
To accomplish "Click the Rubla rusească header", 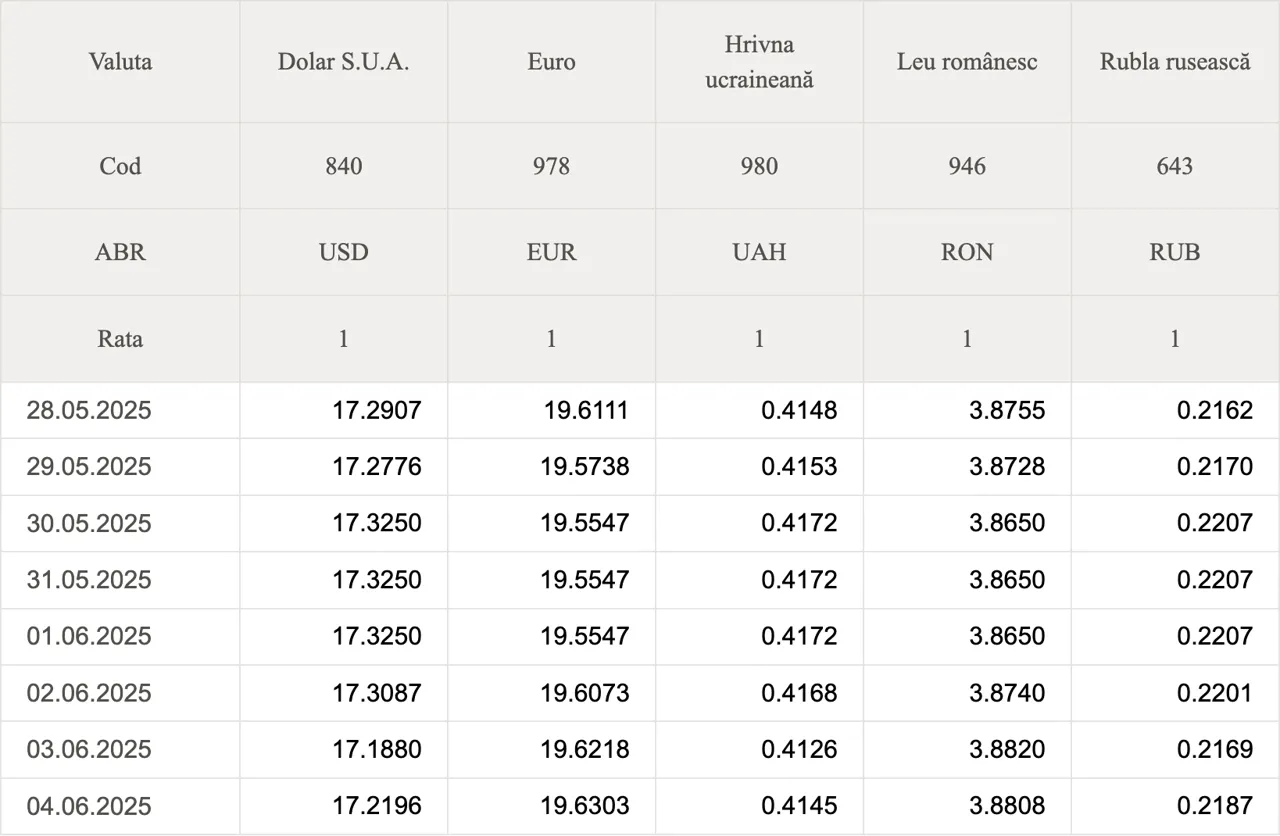I will point(1175,61).
